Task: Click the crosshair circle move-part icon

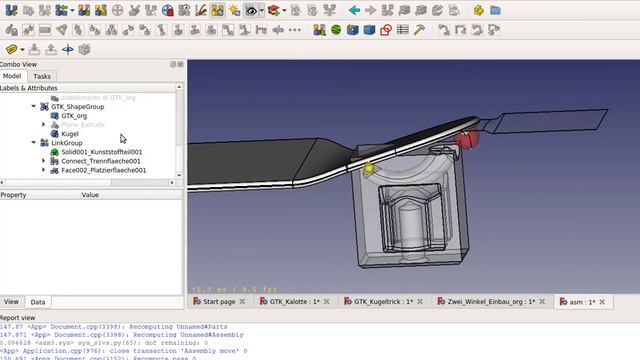Action: 118,10
